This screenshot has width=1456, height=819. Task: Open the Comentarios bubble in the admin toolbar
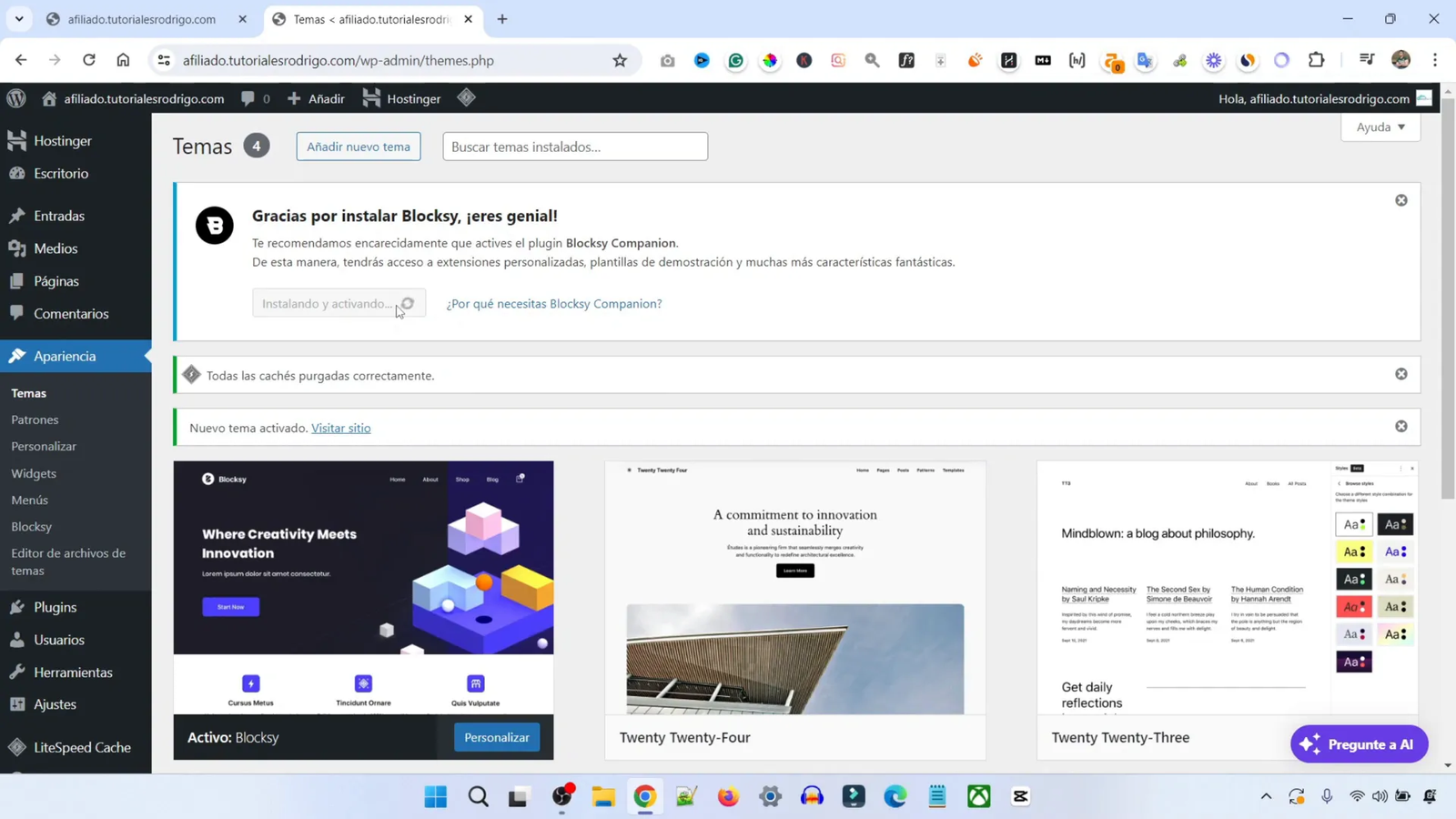[253, 98]
